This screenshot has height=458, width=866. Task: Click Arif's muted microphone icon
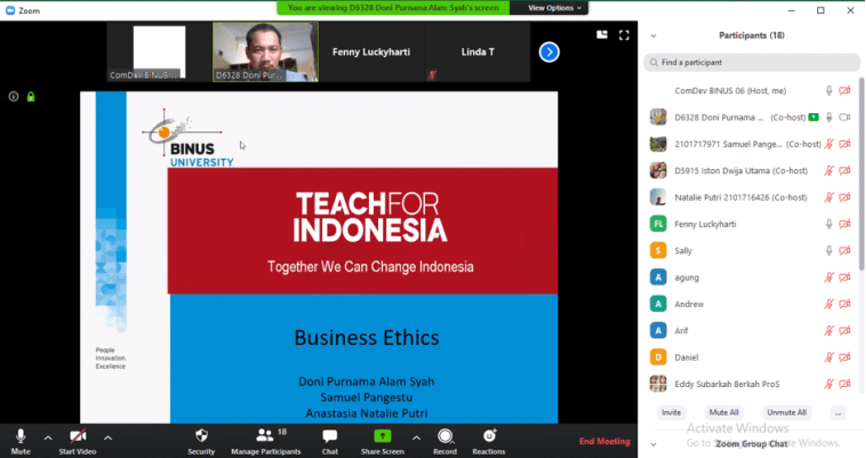[829, 330]
